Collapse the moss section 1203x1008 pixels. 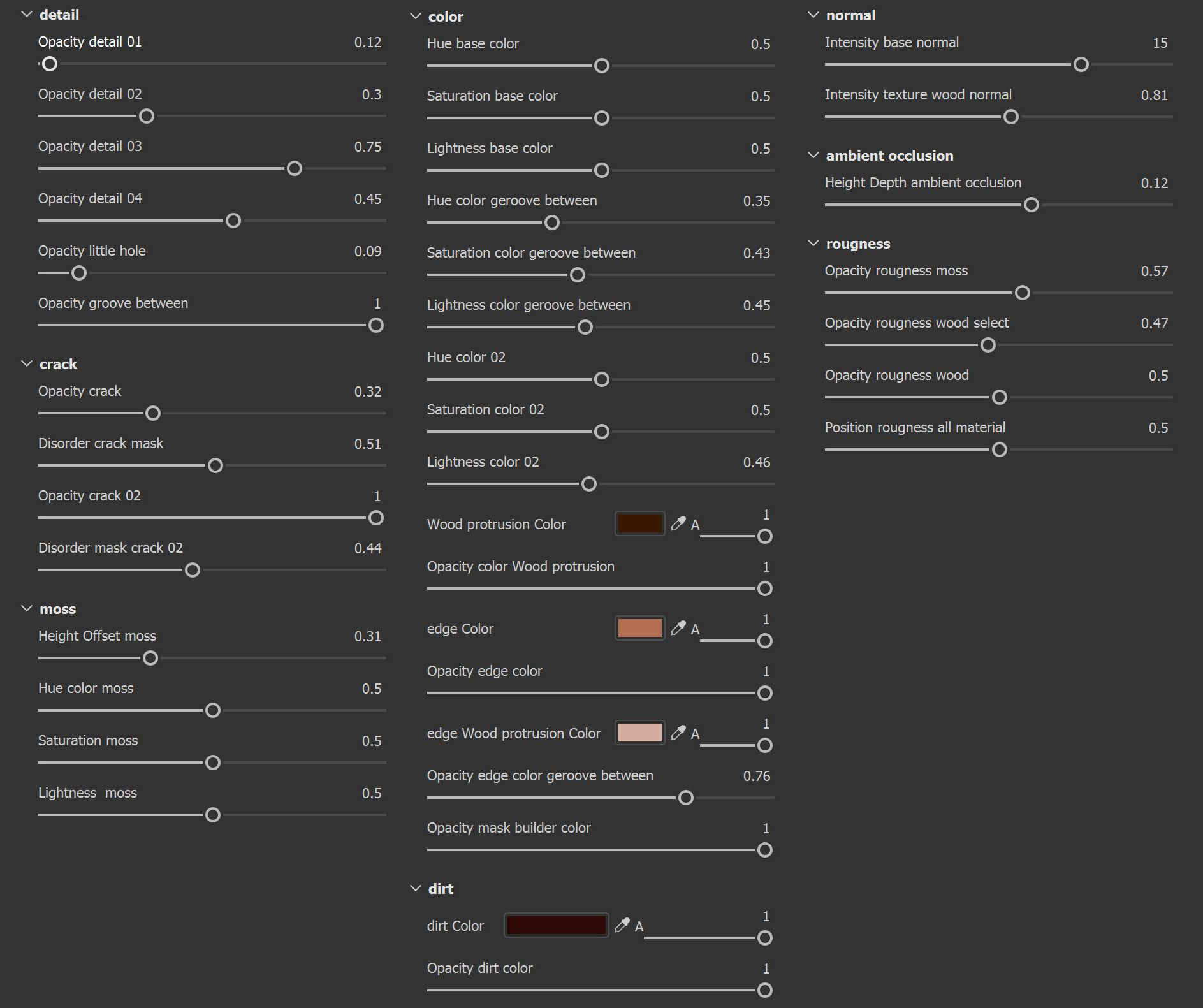(27, 608)
